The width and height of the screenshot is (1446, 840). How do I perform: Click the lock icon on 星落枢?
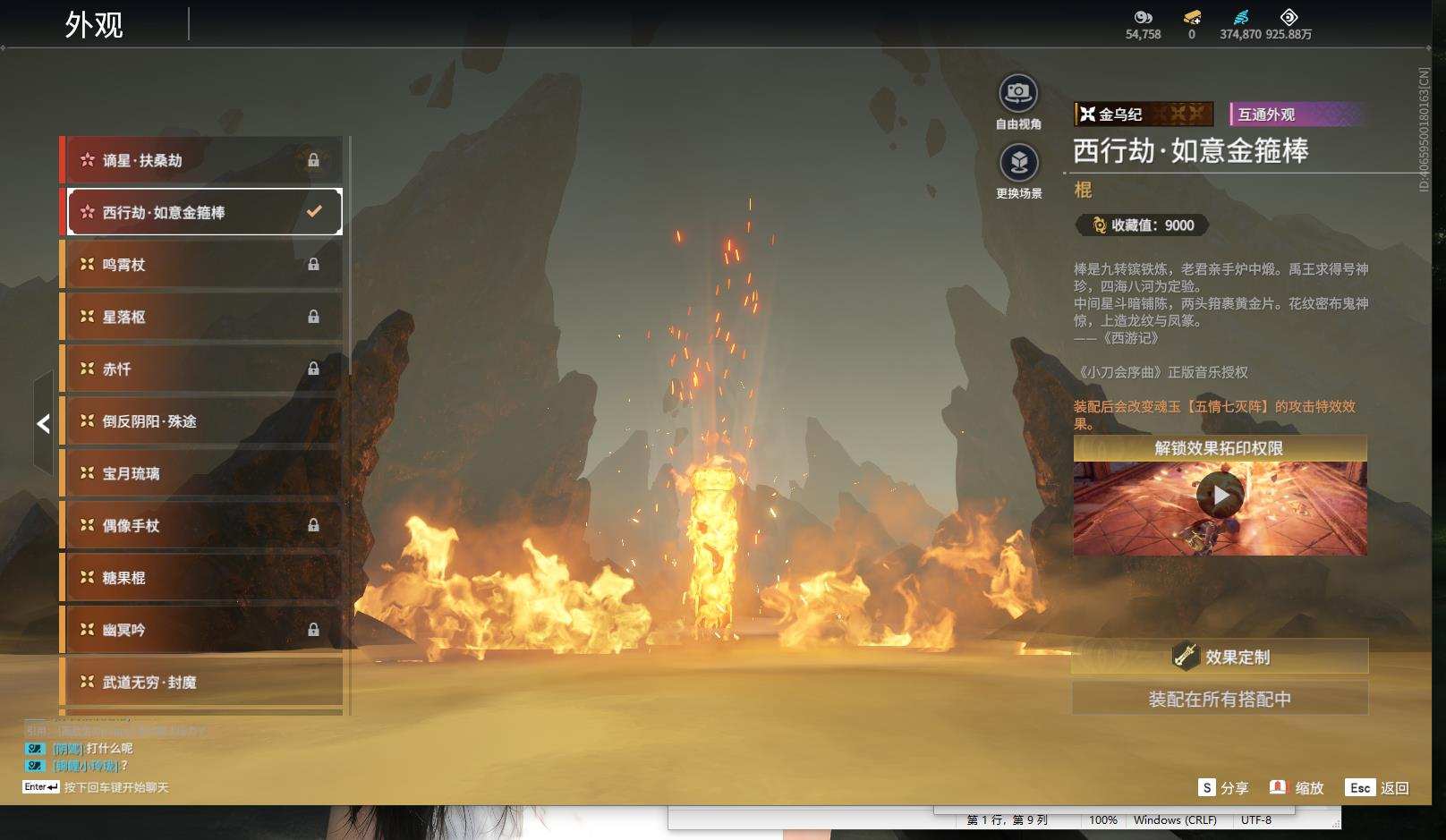pyautogui.click(x=313, y=316)
